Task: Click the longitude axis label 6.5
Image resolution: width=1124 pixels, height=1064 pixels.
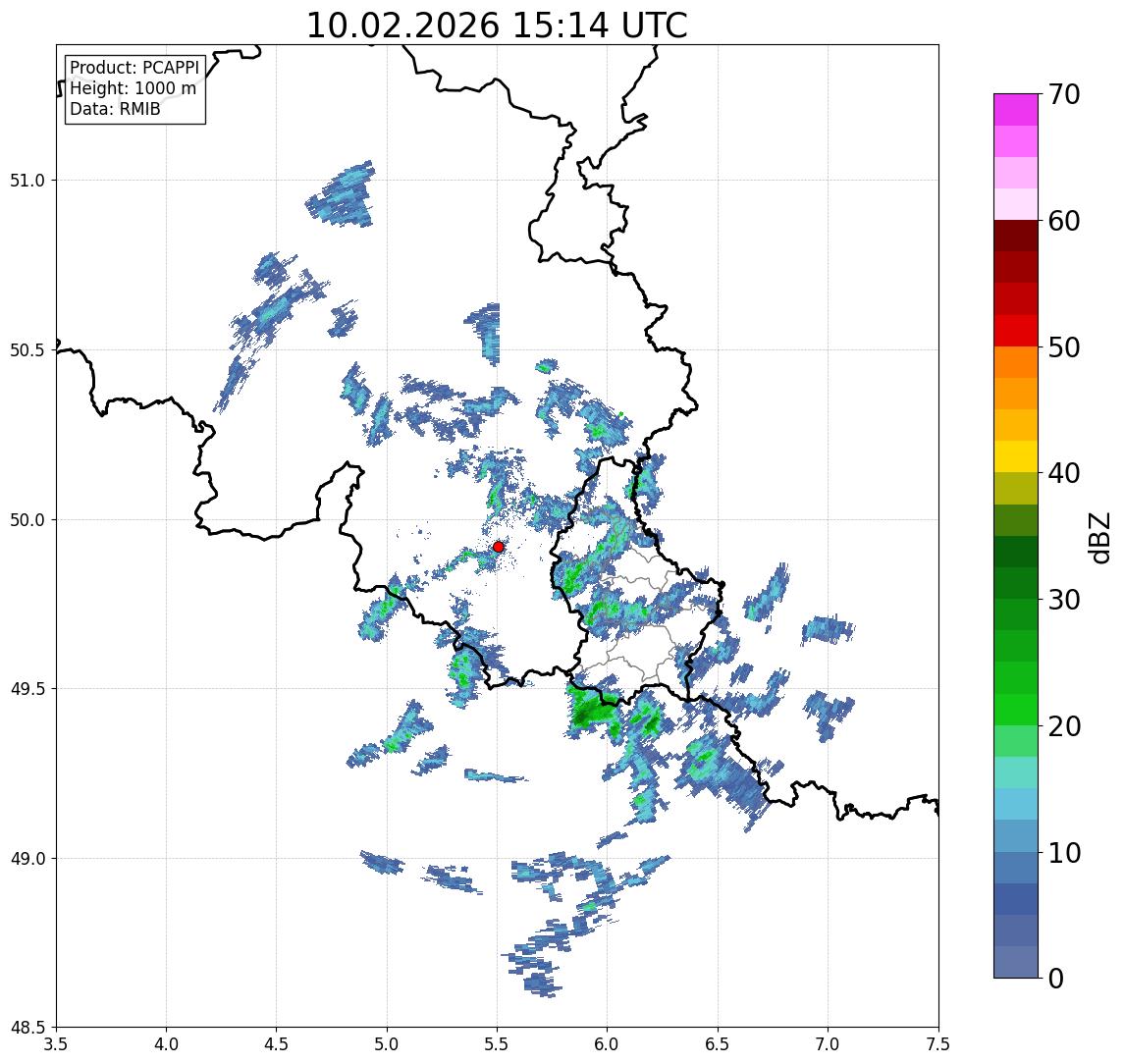Action: point(719,1043)
